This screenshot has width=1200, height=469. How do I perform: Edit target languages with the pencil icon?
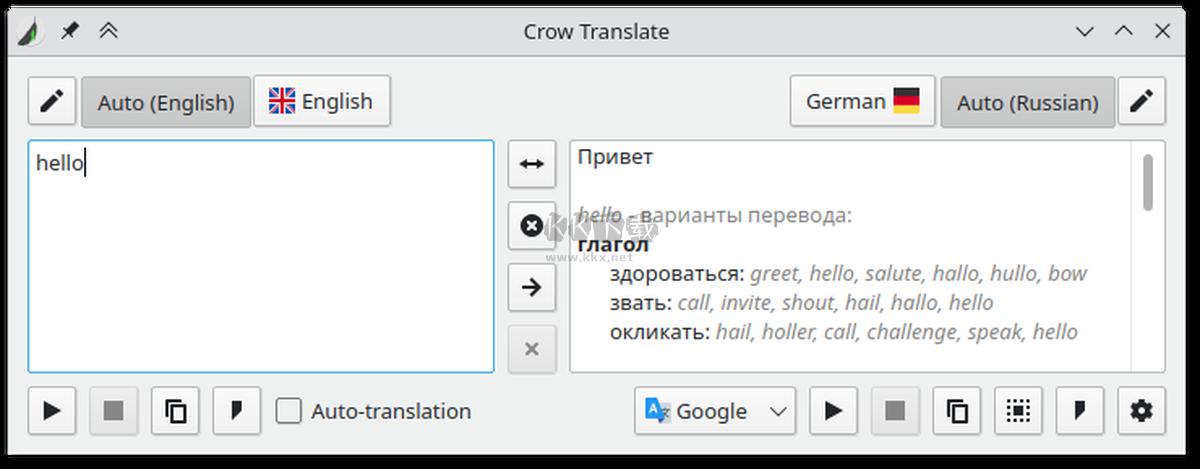[1141, 102]
